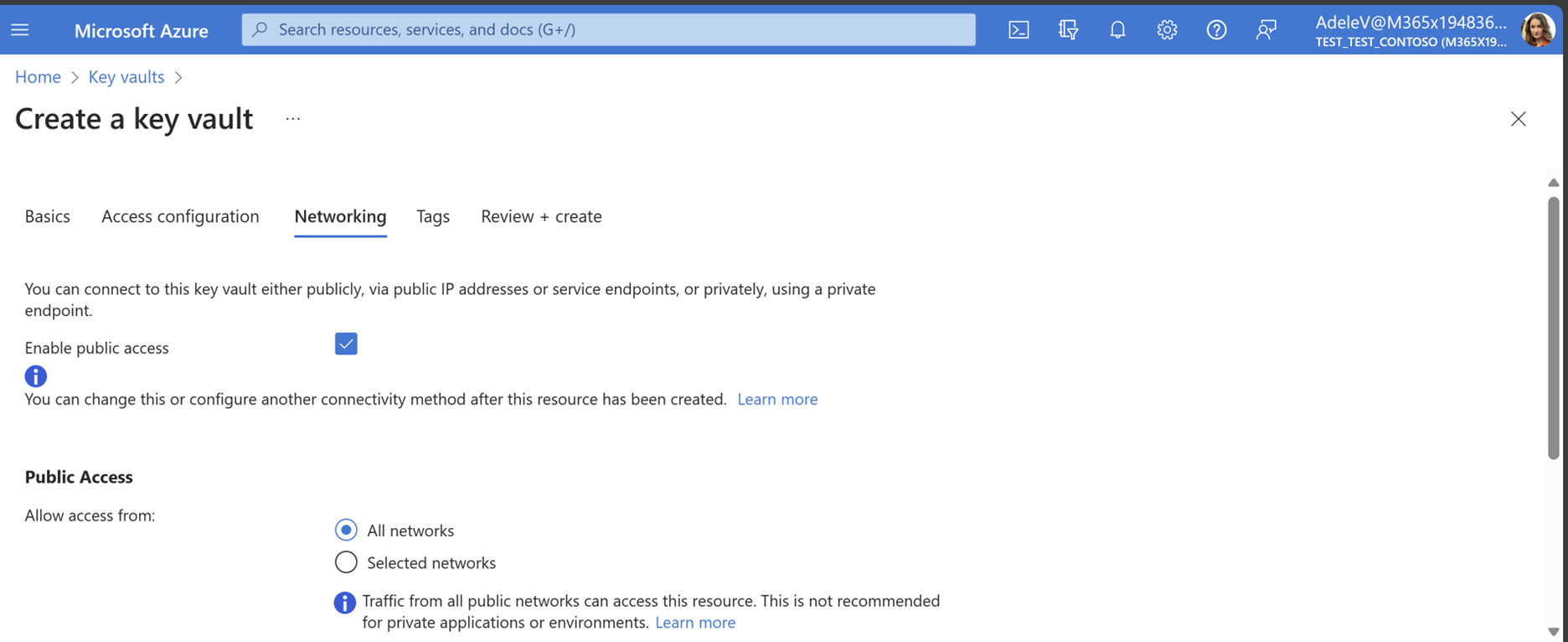This screenshot has height=642, width=1568.
Task: Go to the Tags tab
Action: [x=433, y=216]
